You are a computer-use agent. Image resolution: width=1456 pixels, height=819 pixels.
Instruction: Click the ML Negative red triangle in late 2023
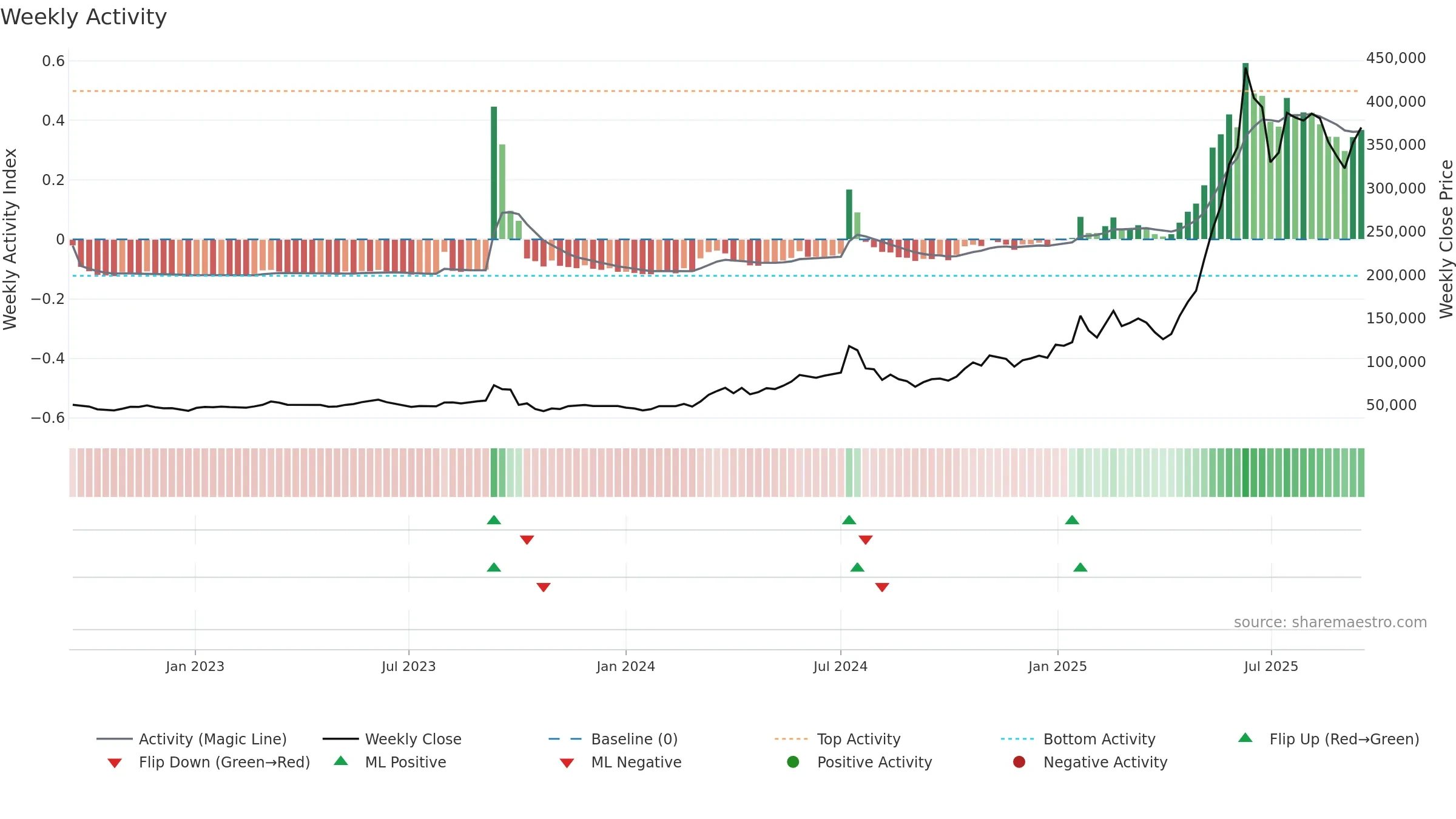544,587
